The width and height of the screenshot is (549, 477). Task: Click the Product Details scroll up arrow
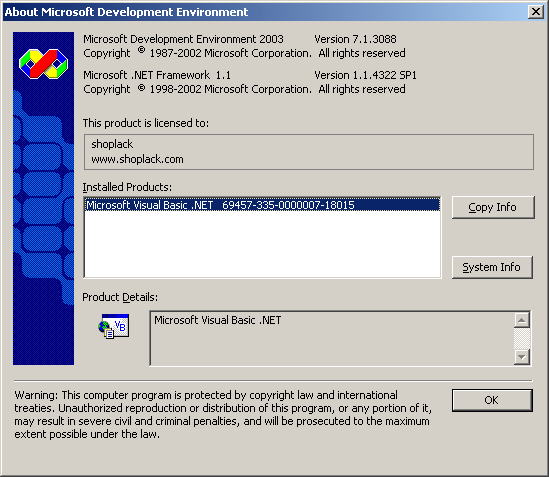point(522,320)
